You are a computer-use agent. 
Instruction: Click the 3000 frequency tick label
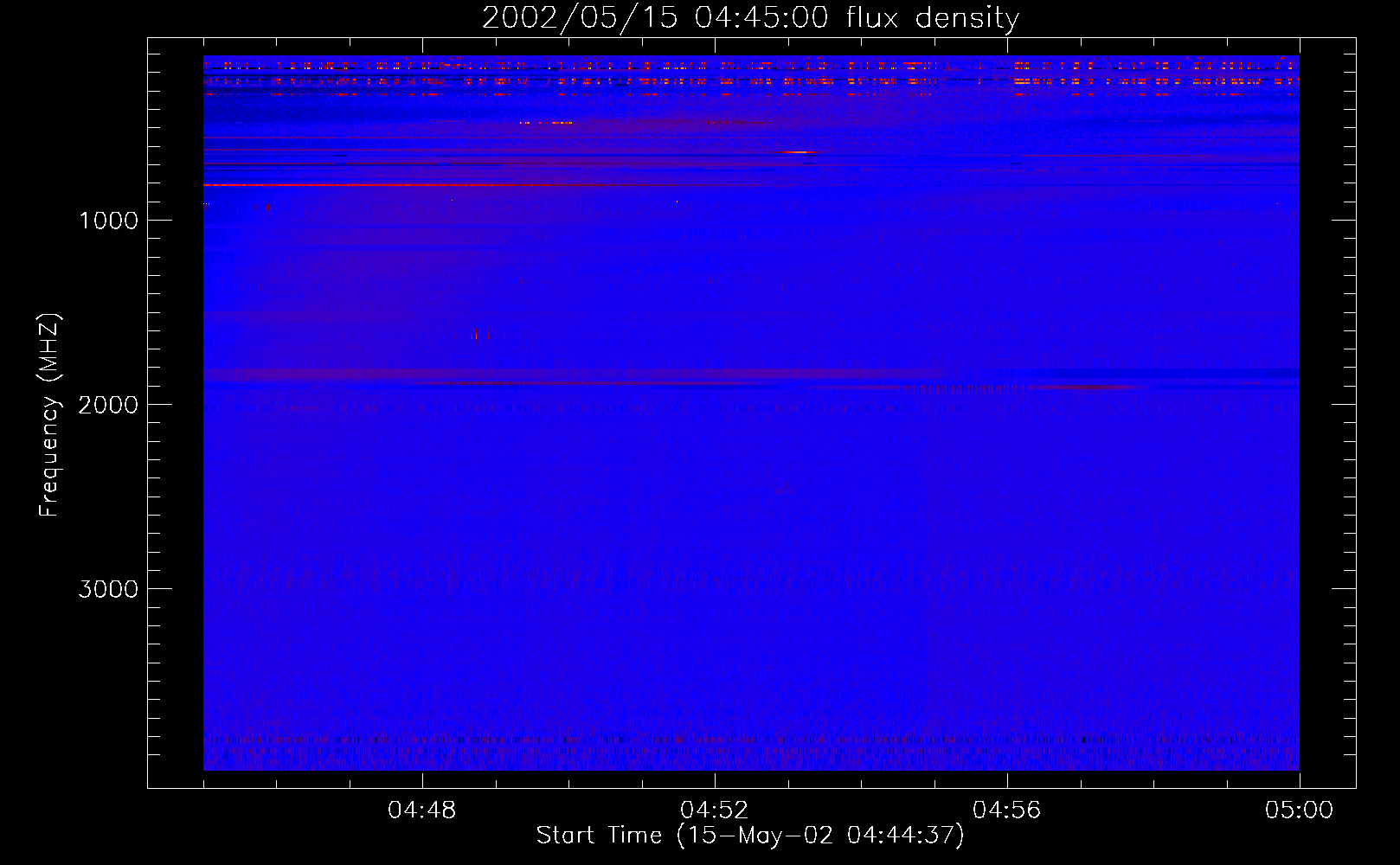(108, 589)
